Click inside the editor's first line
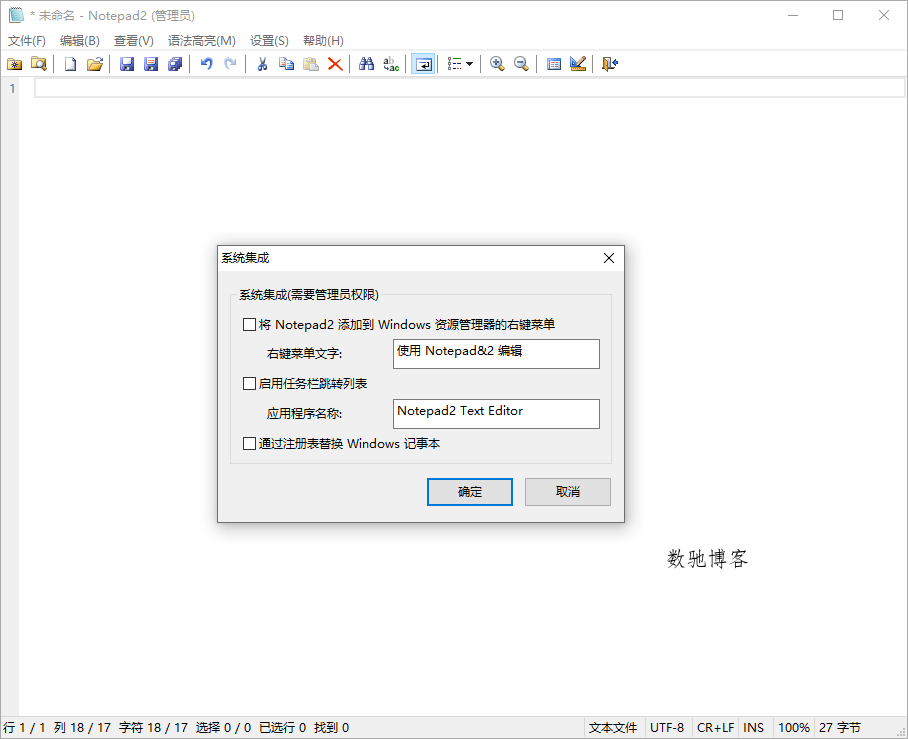This screenshot has width=908, height=739. click(469, 89)
